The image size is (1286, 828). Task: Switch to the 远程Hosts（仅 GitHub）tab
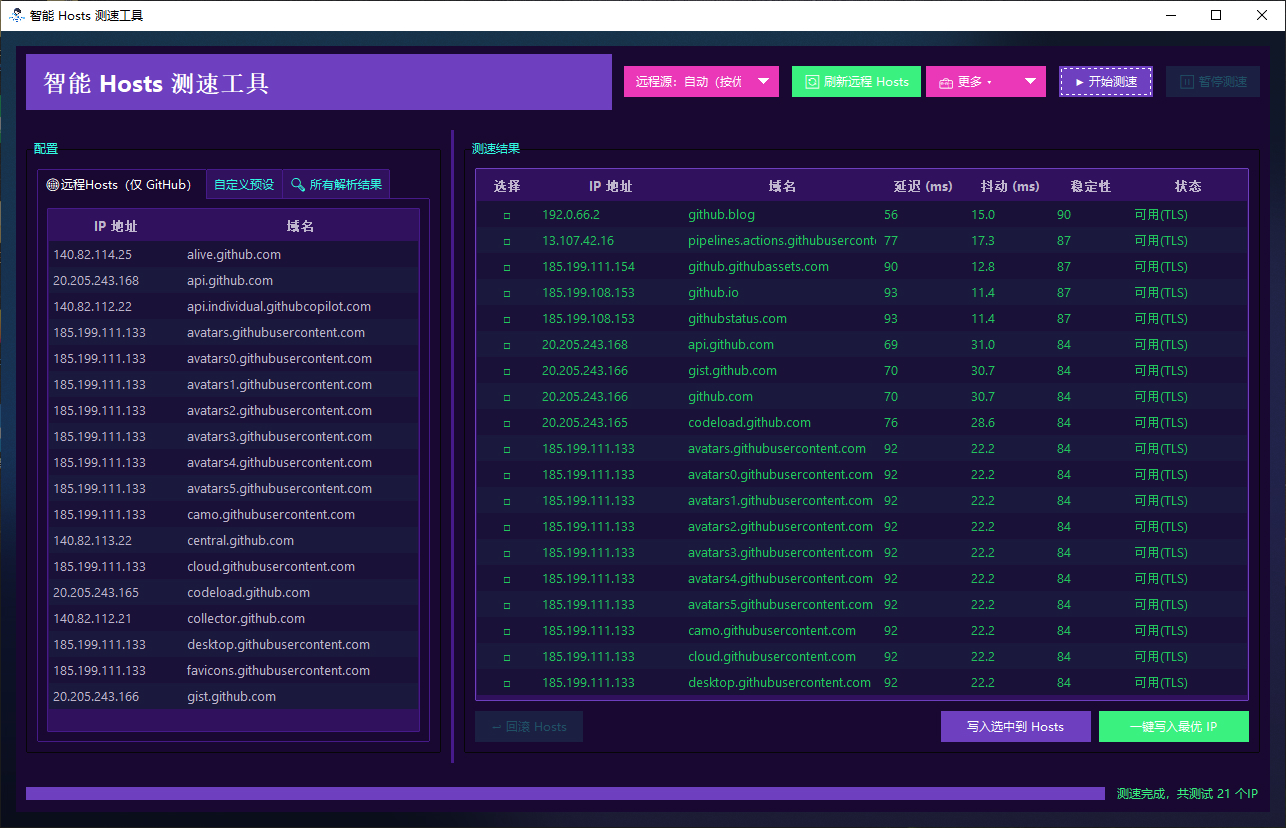pos(122,184)
